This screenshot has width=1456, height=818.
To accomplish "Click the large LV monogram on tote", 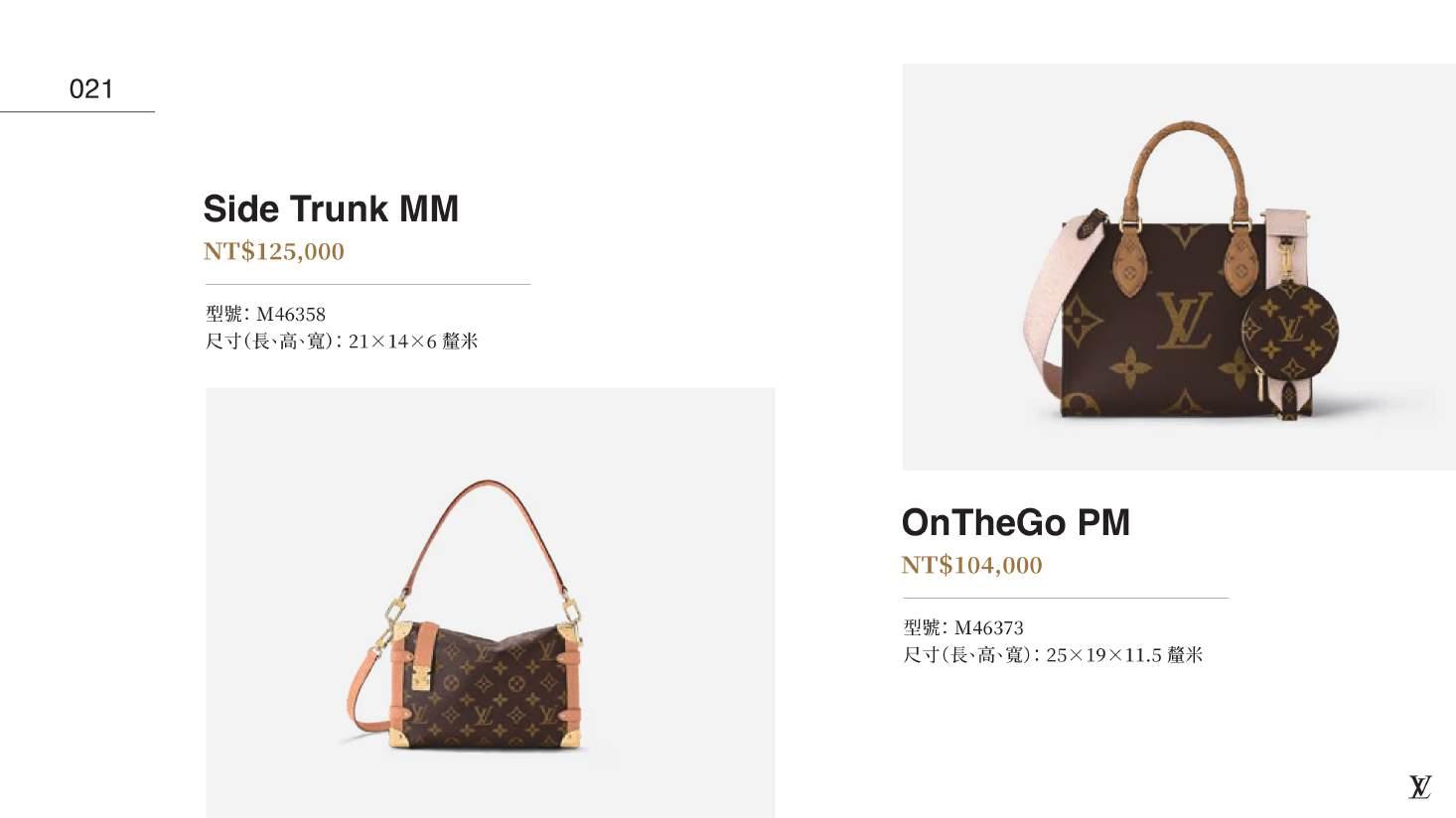I will pyautogui.click(x=1185, y=320).
